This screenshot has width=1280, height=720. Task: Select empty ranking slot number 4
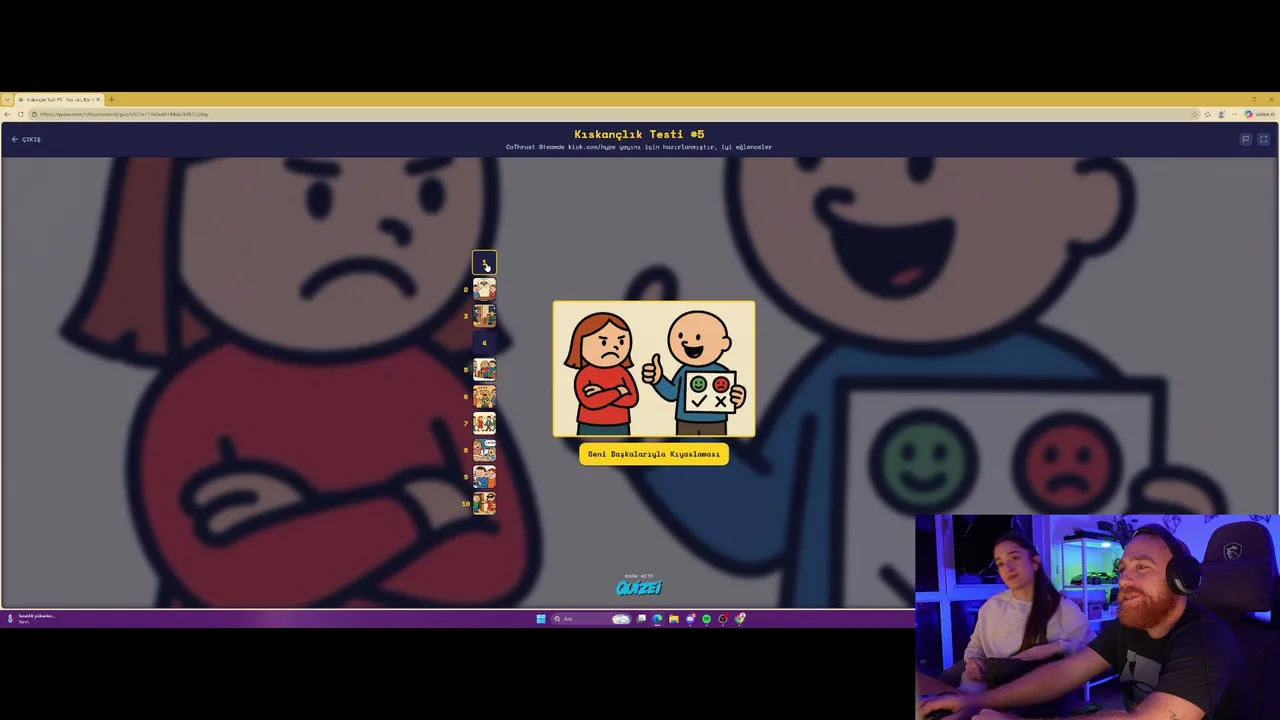click(484, 343)
